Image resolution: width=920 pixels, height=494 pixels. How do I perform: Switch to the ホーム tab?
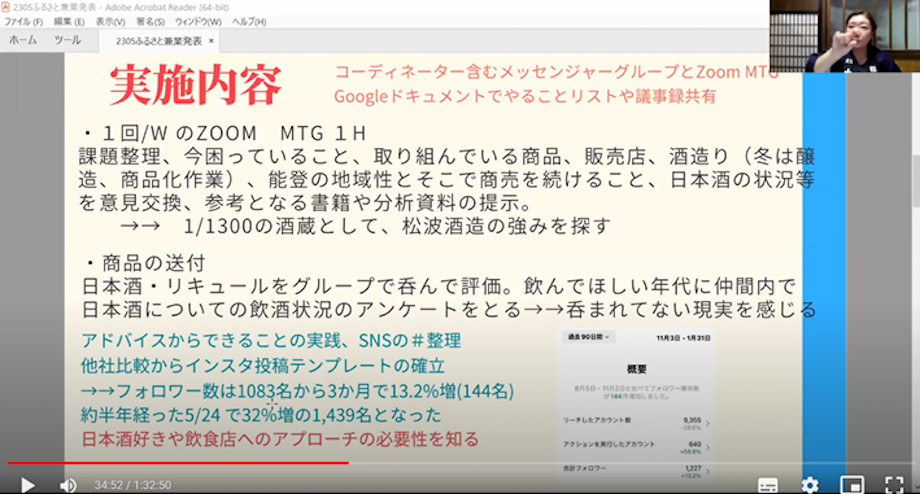tap(23, 40)
